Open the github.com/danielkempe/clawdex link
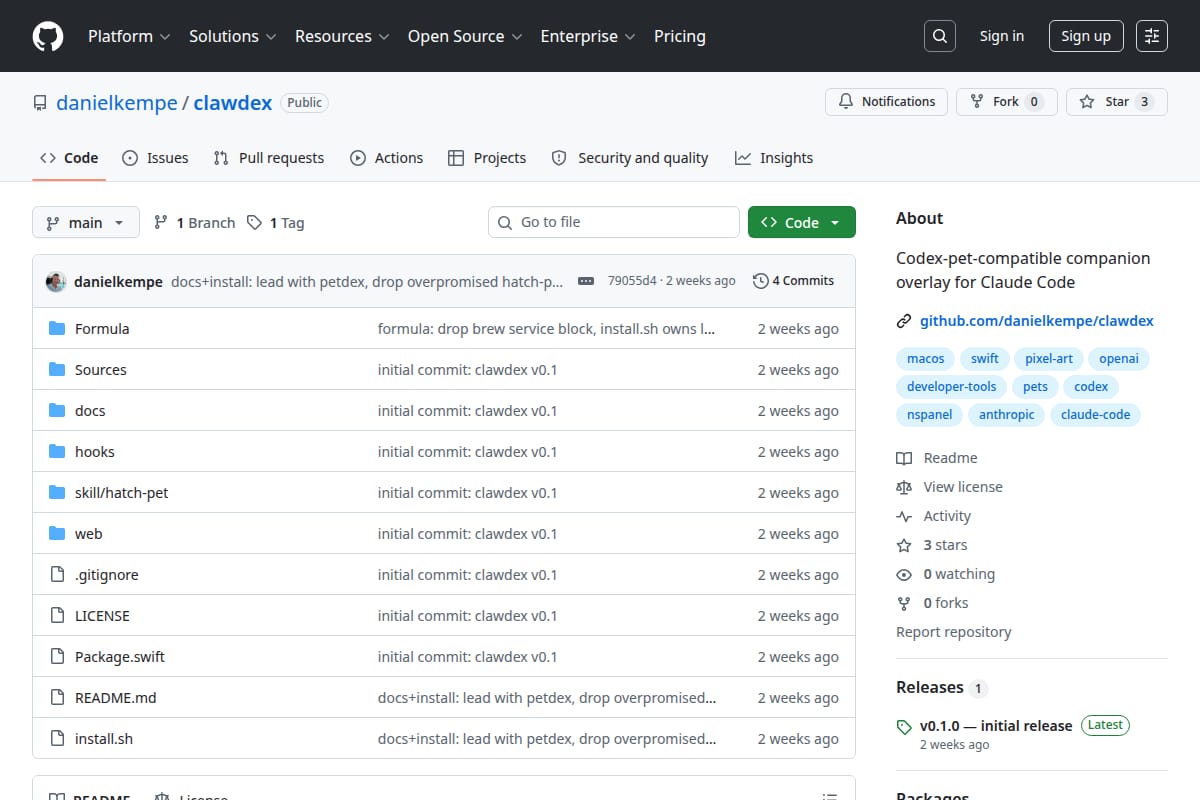The image size is (1200, 800). pos(1037,321)
